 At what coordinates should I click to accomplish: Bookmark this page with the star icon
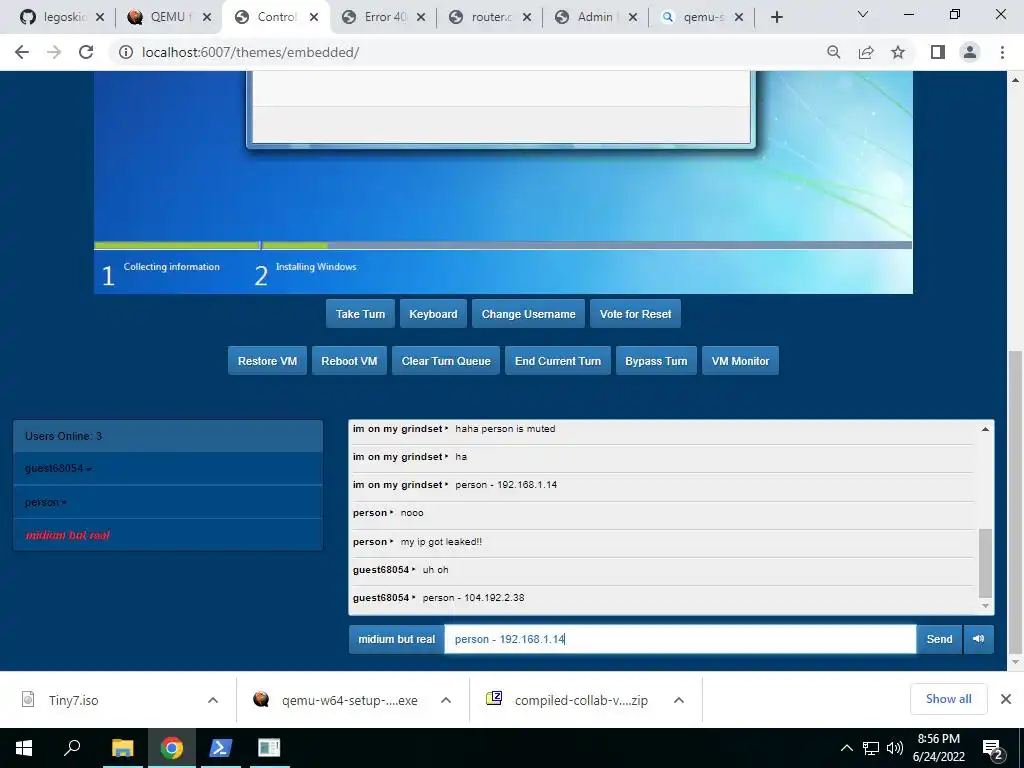[898, 52]
